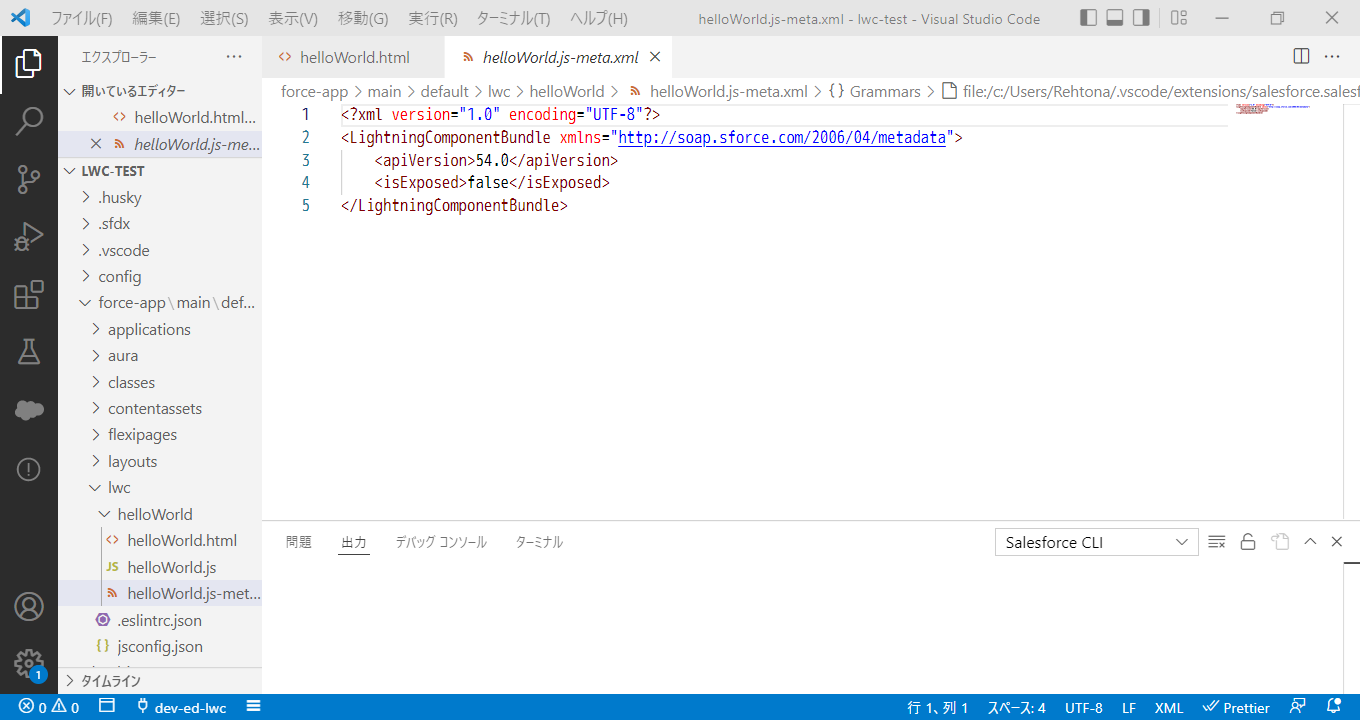Switch to the ターミナル panel tab
This screenshot has height=720, width=1360.
coord(539,542)
